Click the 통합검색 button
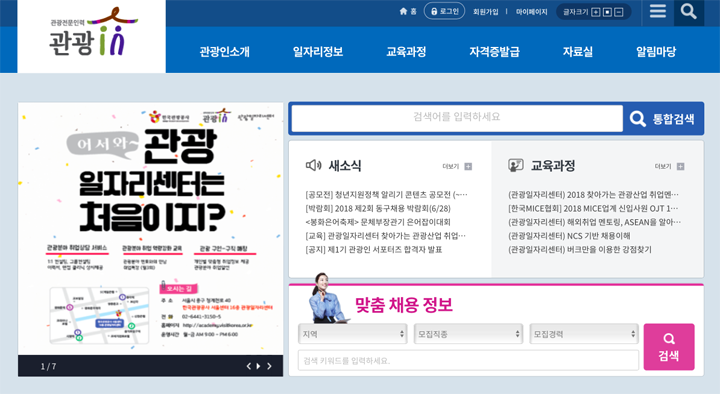The height and width of the screenshot is (394, 720). (663, 118)
